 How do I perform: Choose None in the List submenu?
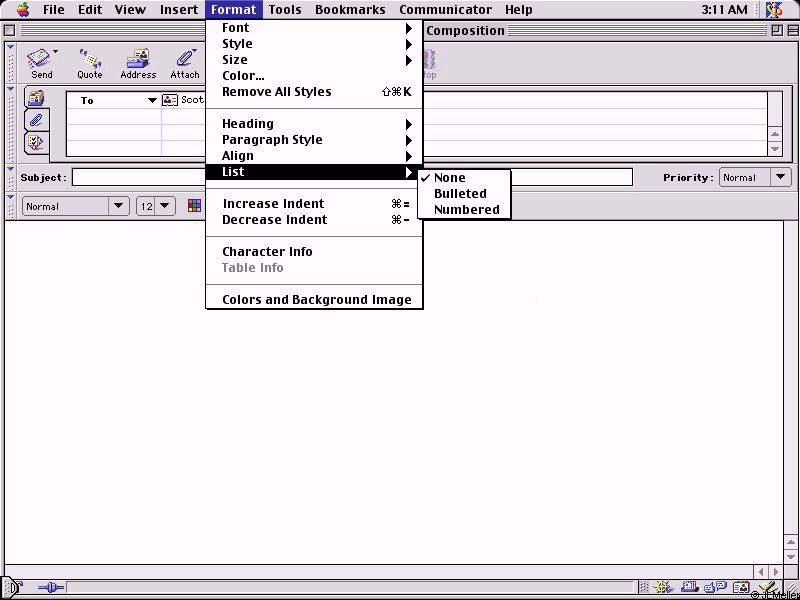pyautogui.click(x=464, y=178)
